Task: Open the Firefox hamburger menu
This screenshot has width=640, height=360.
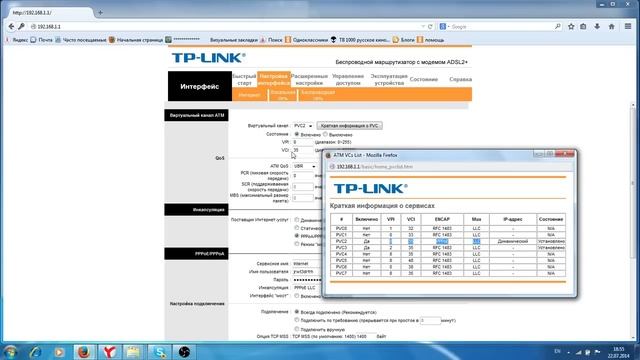Action: [628, 27]
